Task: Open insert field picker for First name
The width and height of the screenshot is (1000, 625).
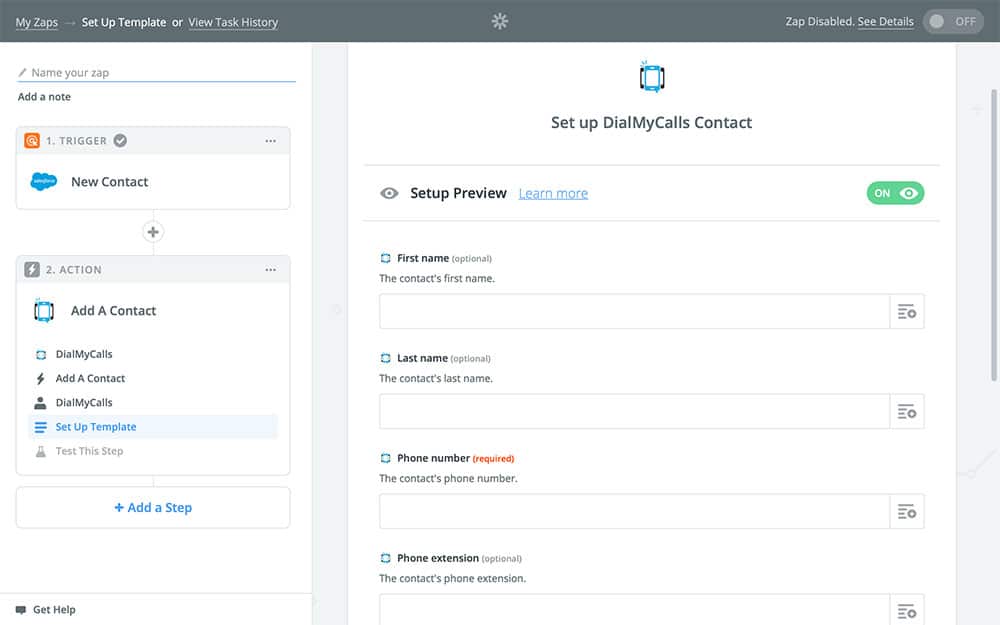Action: [907, 312]
